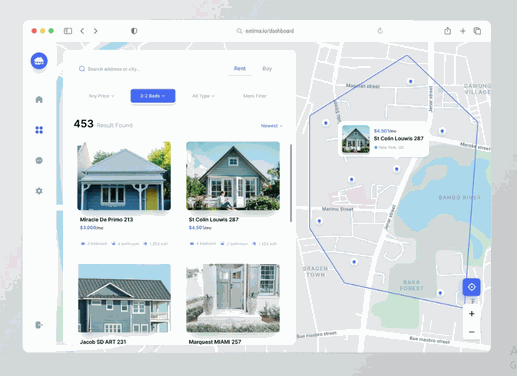This screenshot has height=376, width=517.
Task: Focus the Search address or city field
Action: [x=113, y=69]
